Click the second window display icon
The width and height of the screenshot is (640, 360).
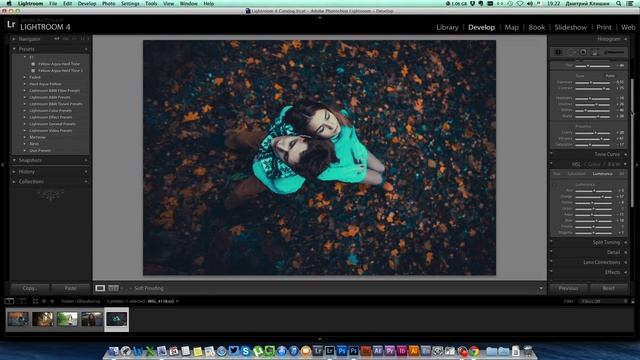(22, 301)
